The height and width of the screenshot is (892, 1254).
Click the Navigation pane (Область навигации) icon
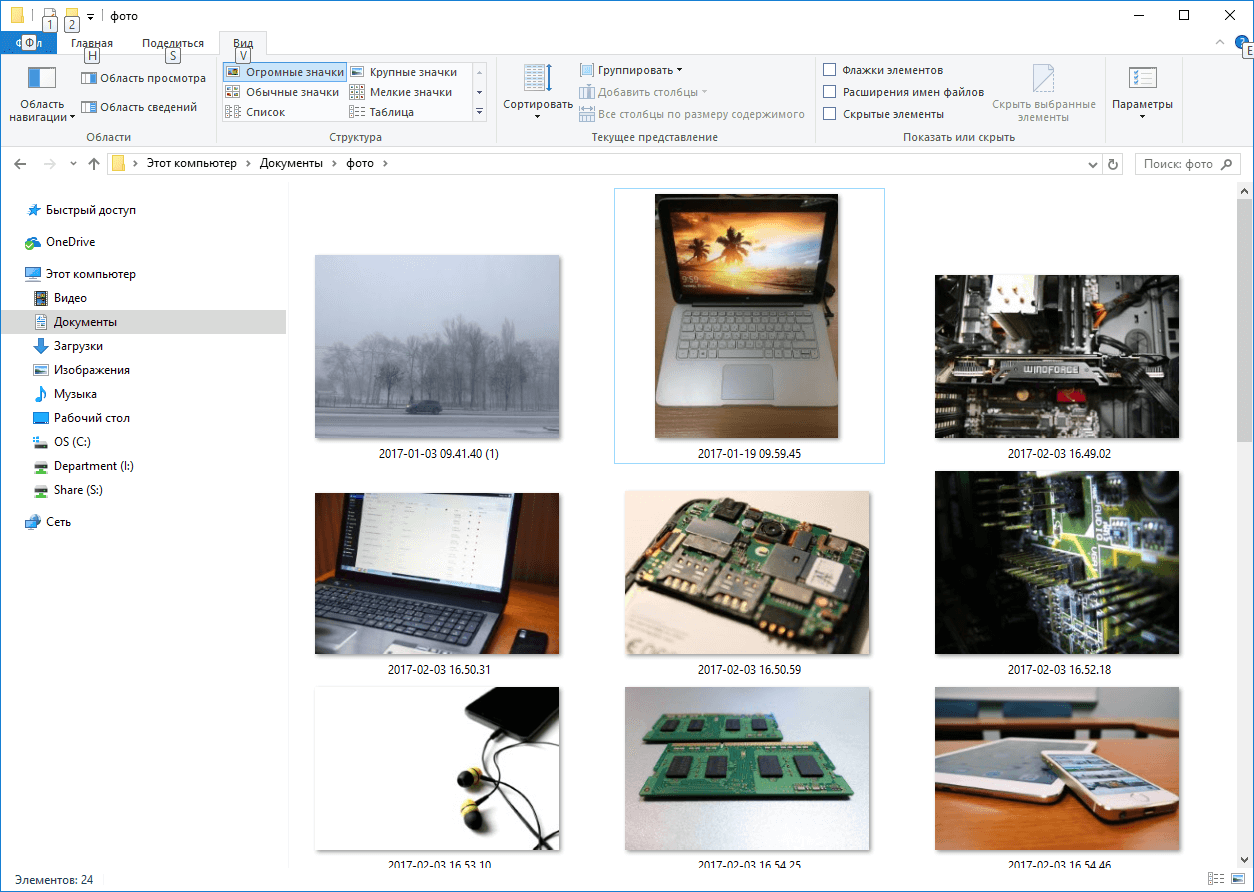point(42,79)
